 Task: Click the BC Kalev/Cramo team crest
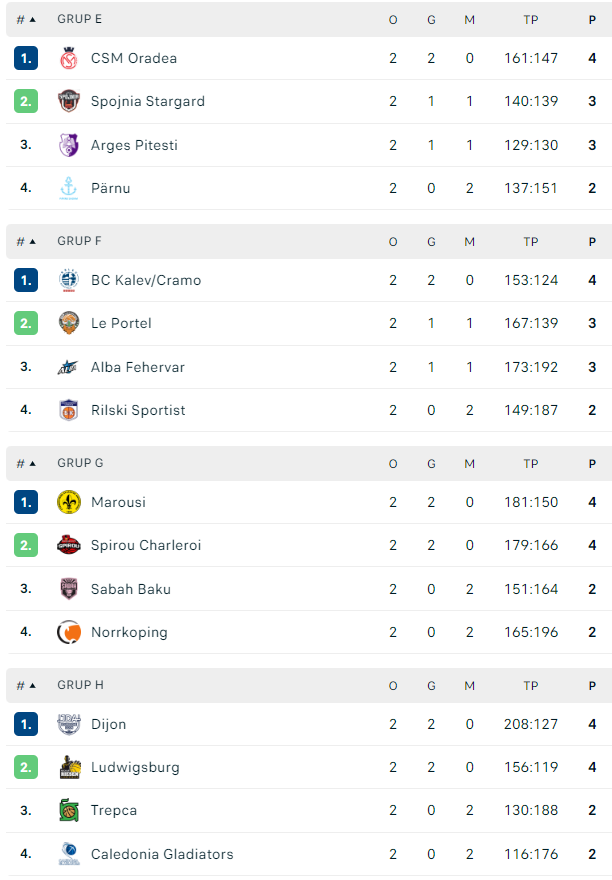[x=68, y=280]
